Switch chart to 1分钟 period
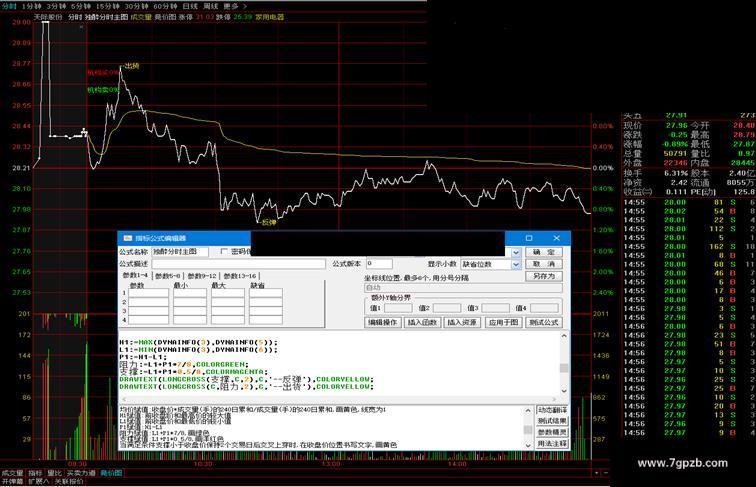The height and width of the screenshot is (487, 756). (31, 6)
